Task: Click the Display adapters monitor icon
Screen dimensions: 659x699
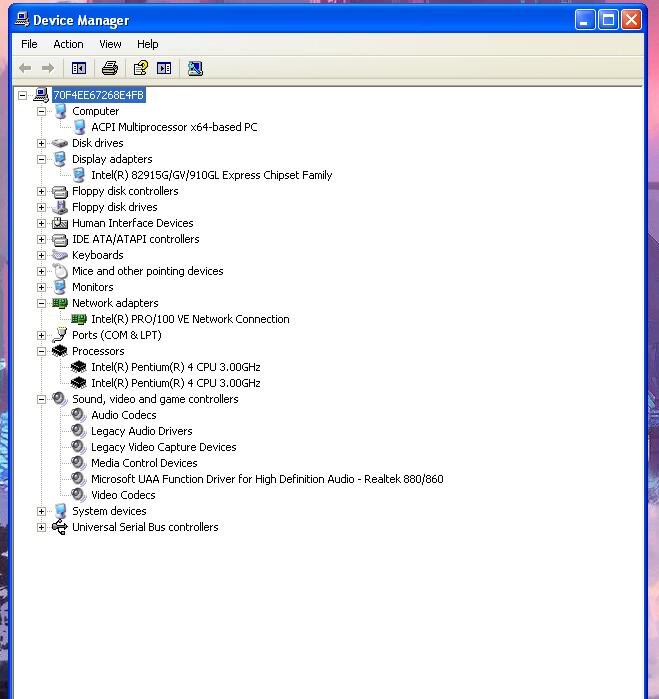Action: tap(60, 159)
